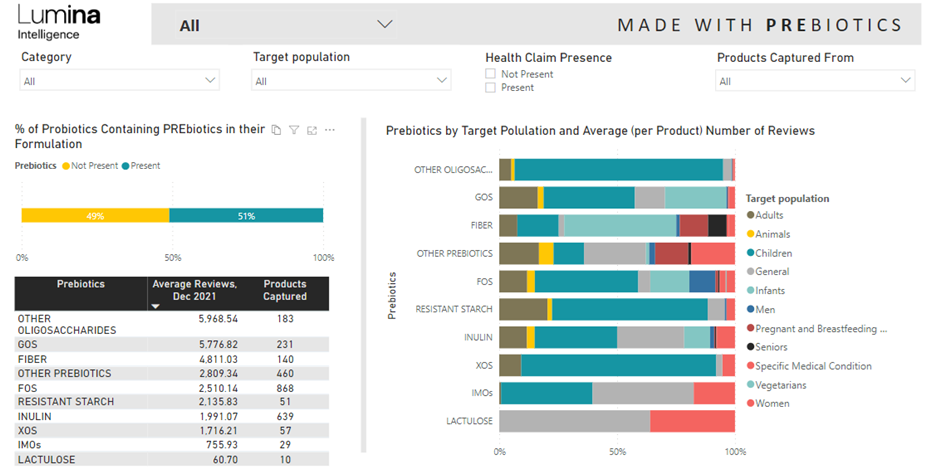Viewport: 925px width, 469px height.
Task: Click the Products Captured column header
Action: (284, 290)
